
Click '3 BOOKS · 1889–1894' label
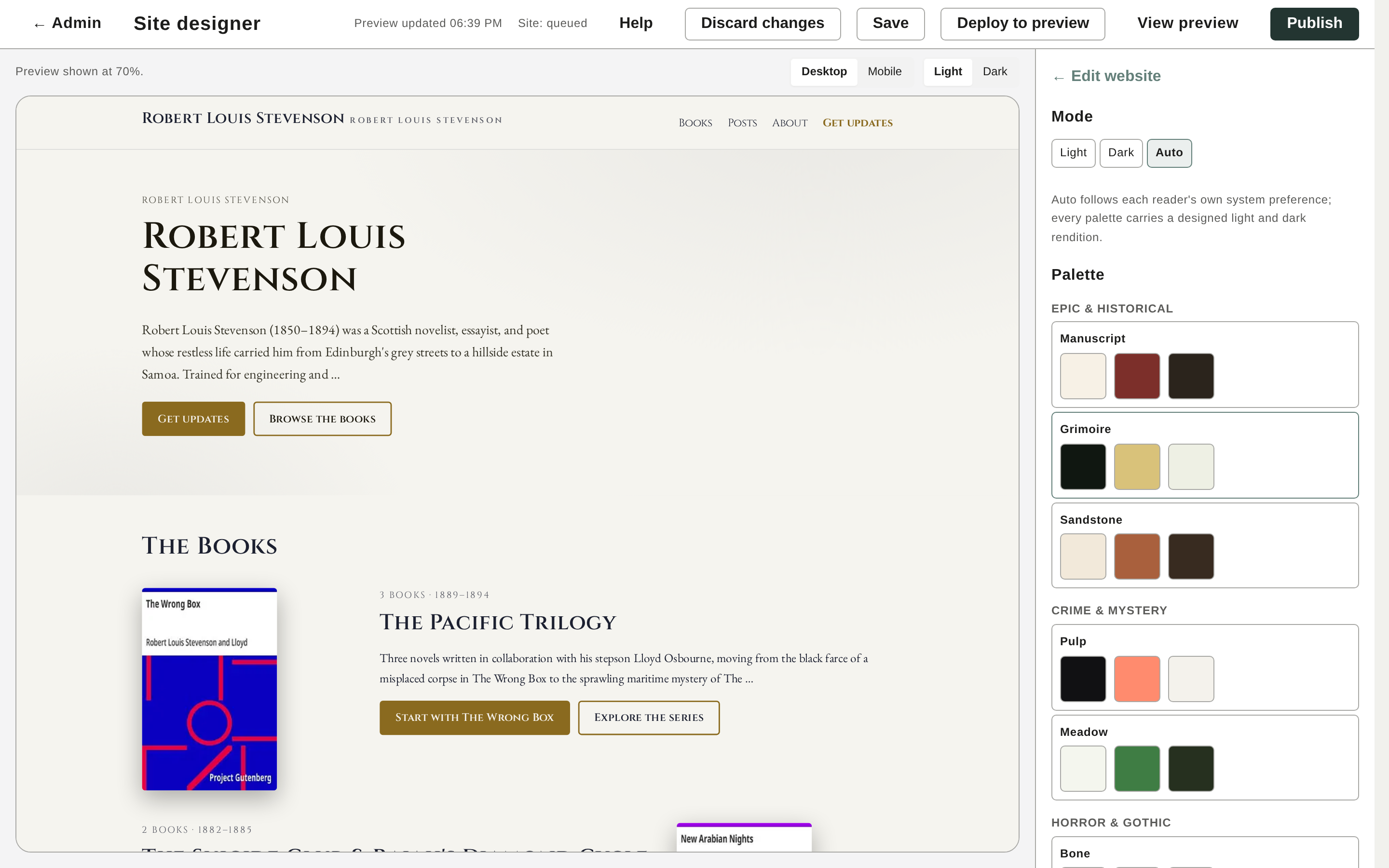pyautogui.click(x=434, y=595)
